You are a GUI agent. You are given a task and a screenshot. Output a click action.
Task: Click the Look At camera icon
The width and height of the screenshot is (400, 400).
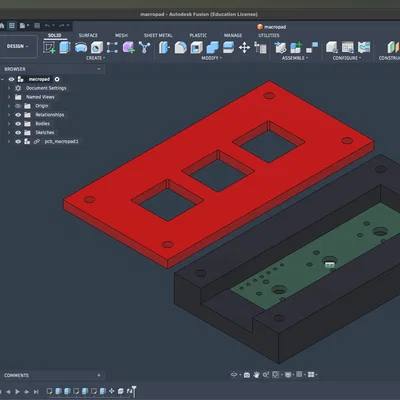(x=247, y=375)
